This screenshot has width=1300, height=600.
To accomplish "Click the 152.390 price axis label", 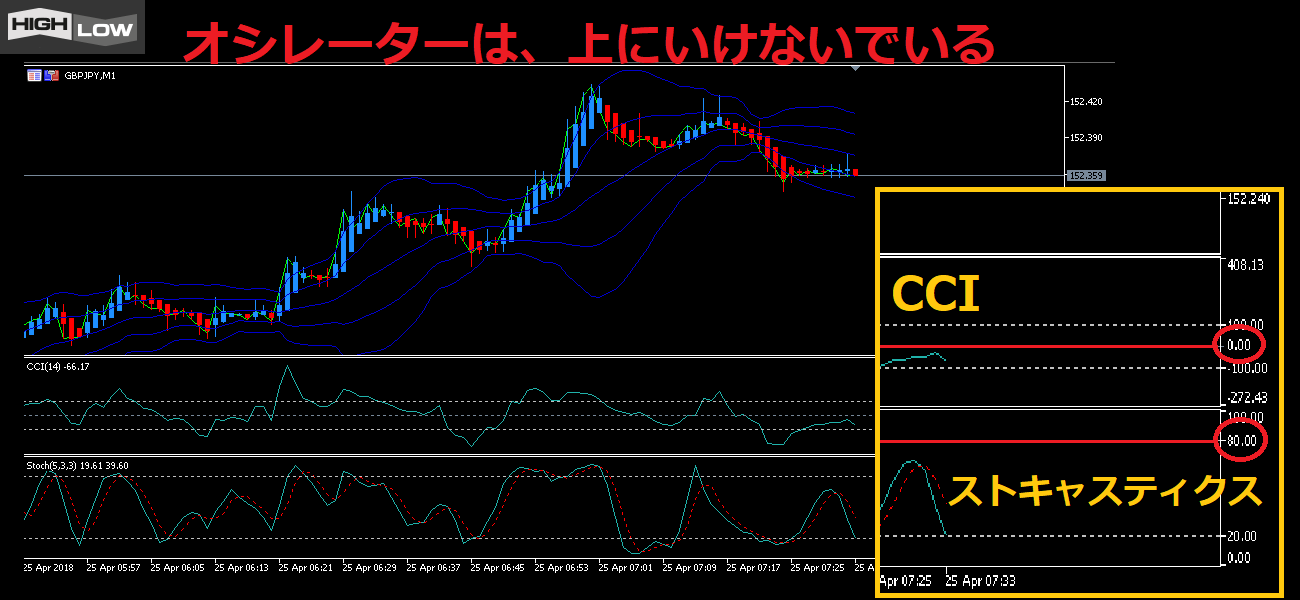I will point(1086,138).
